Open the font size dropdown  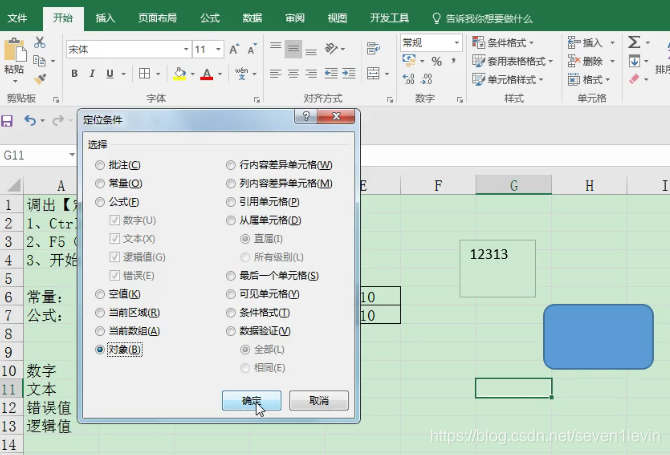(218, 50)
